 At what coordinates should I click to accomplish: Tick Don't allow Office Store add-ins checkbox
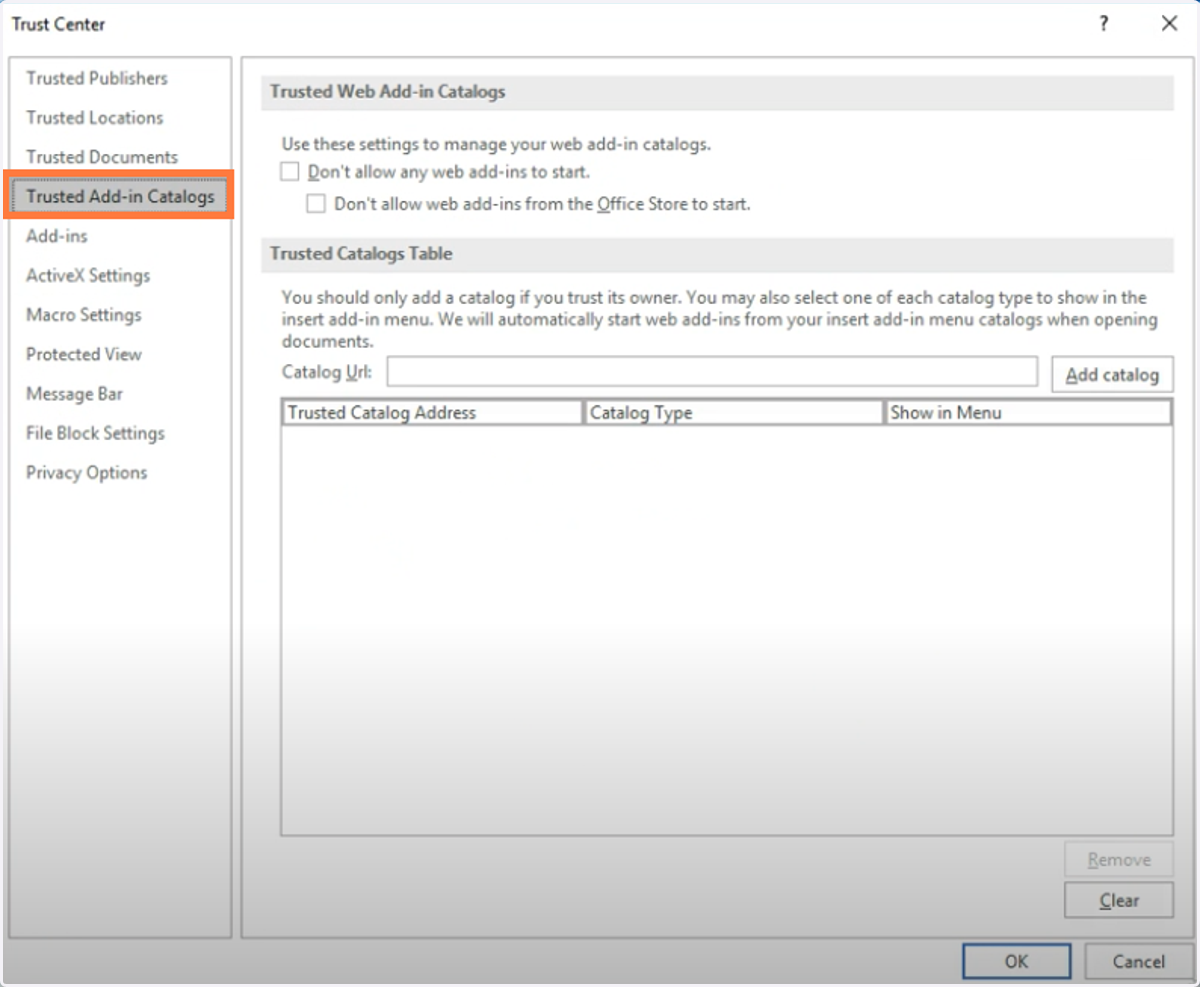[x=316, y=204]
